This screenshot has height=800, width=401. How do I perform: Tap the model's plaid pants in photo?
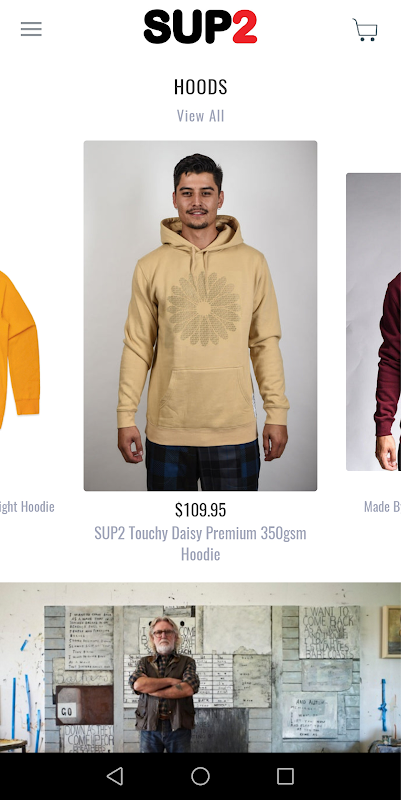pyautogui.click(x=203, y=464)
